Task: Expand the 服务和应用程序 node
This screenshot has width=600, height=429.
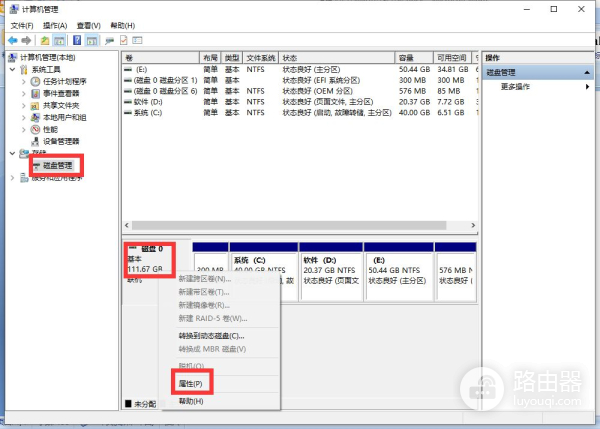Action: point(12,178)
